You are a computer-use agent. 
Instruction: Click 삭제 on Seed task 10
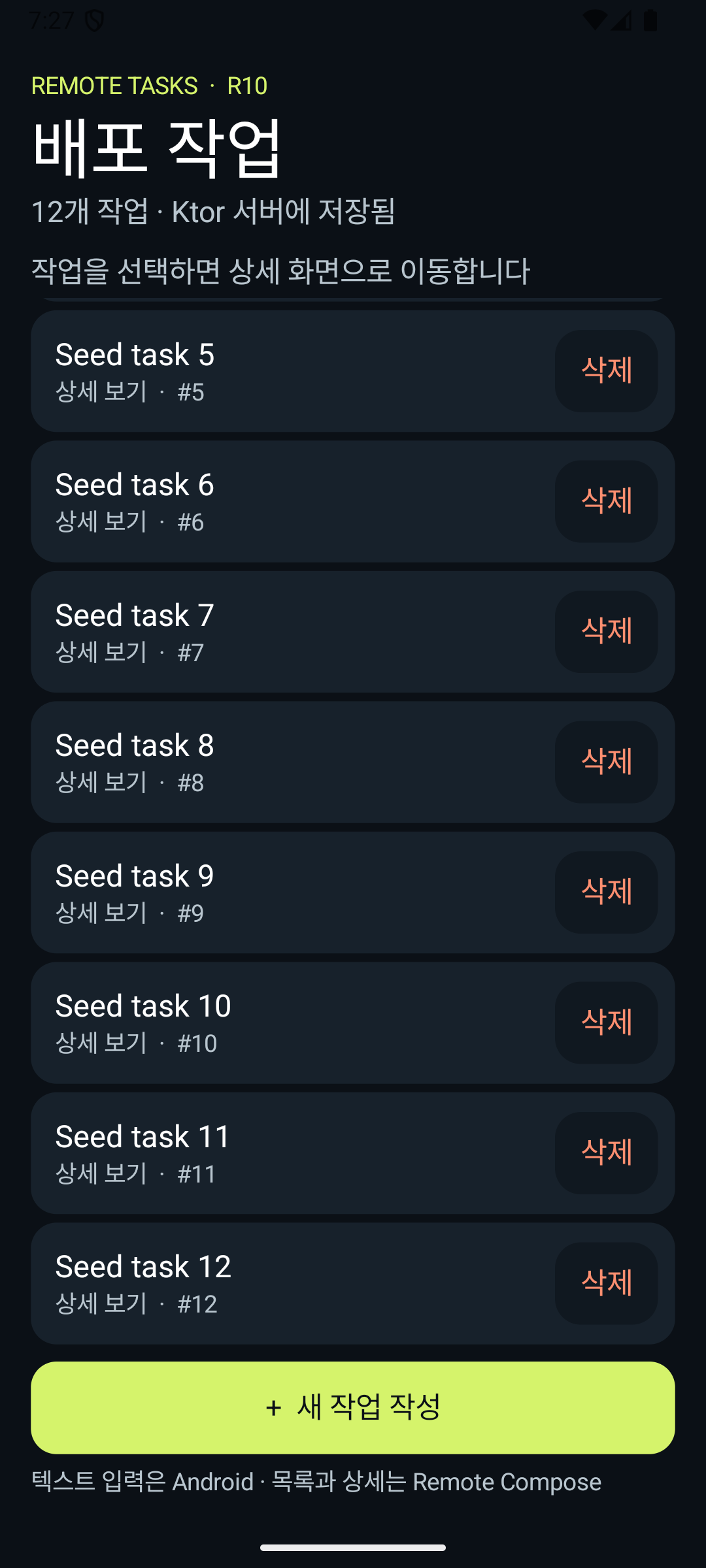coord(606,1022)
